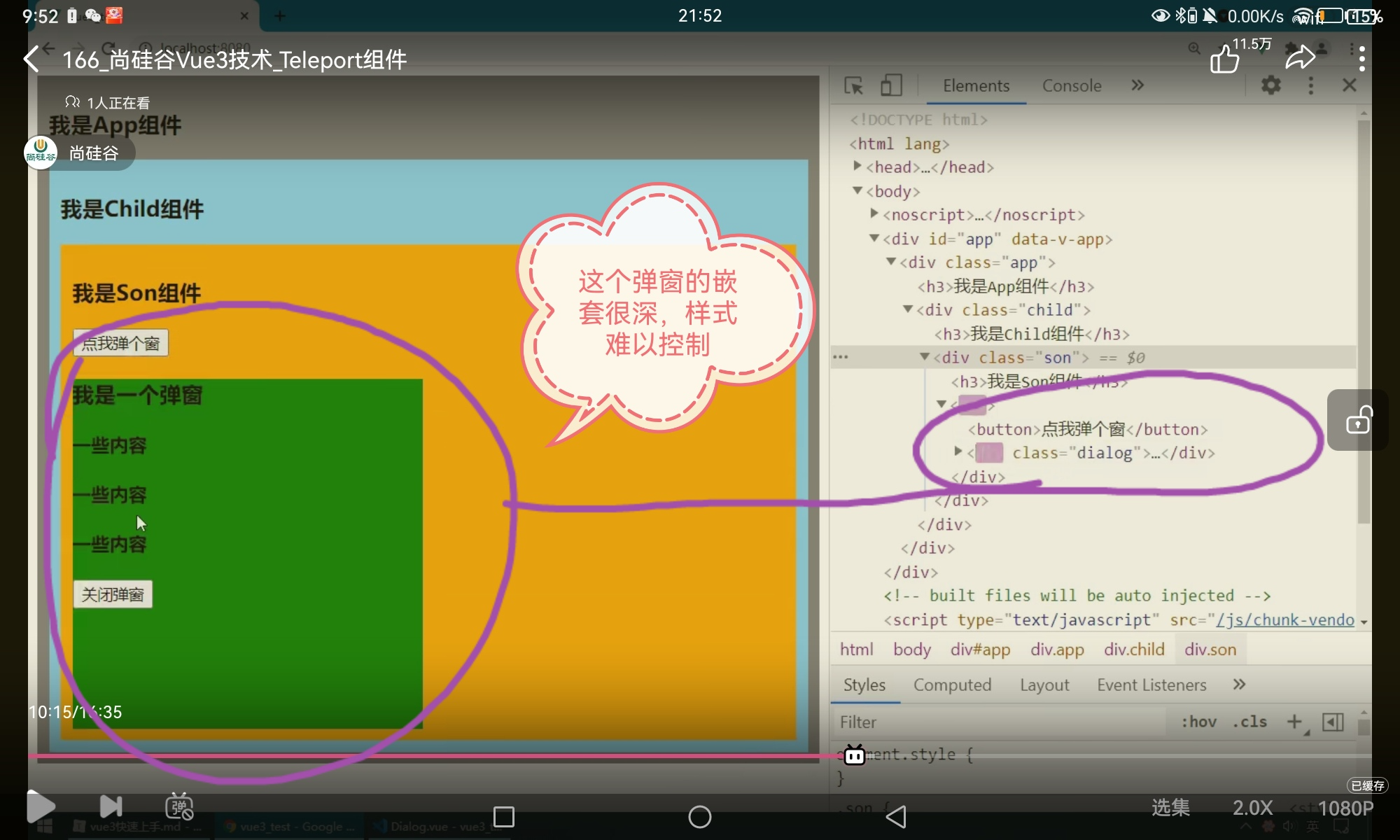Tap the screen lock toggle
Image resolution: width=1400 pixels, height=840 pixels.
(1358, 421)
